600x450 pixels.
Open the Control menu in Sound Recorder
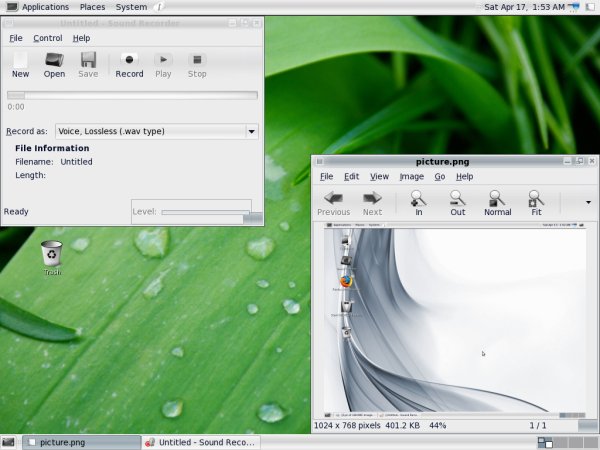click(x=47, y=38)
